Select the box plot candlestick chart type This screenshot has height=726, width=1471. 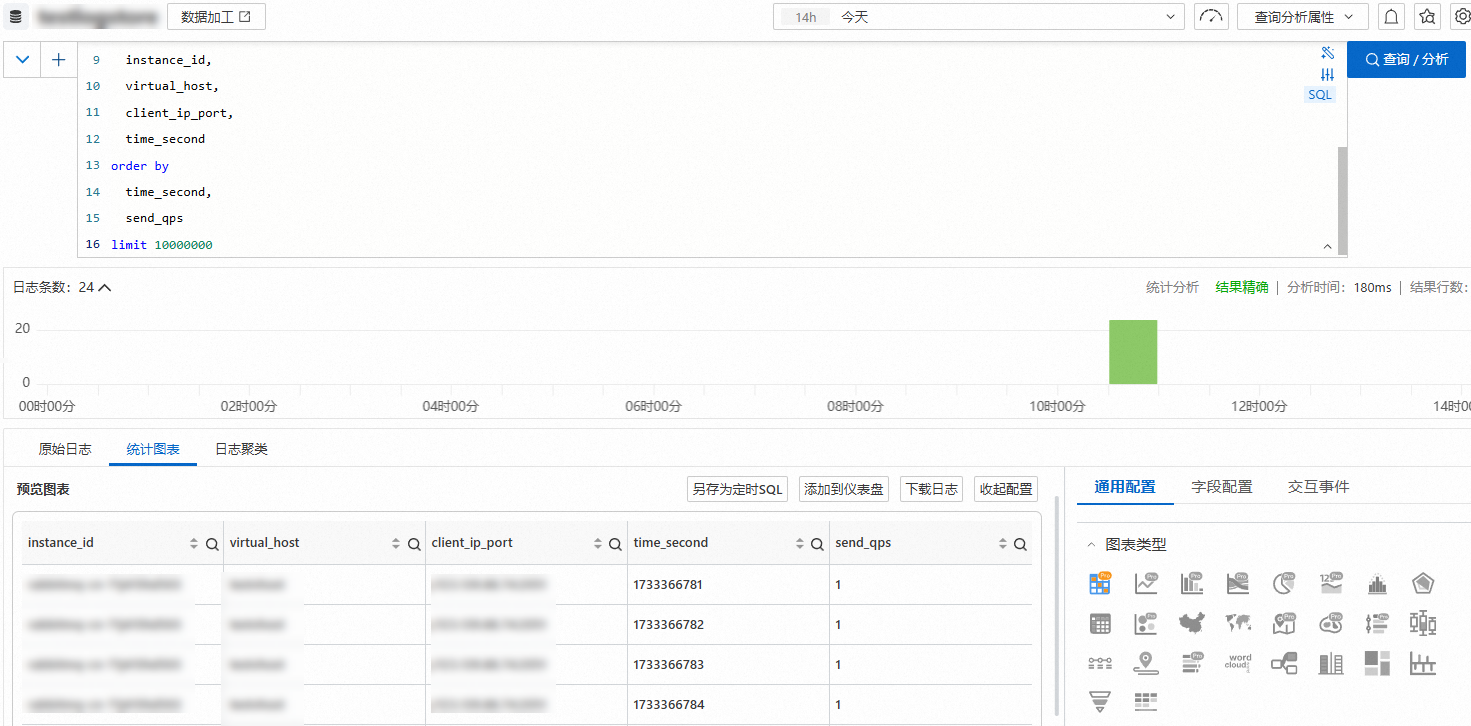coord(1423,624)
